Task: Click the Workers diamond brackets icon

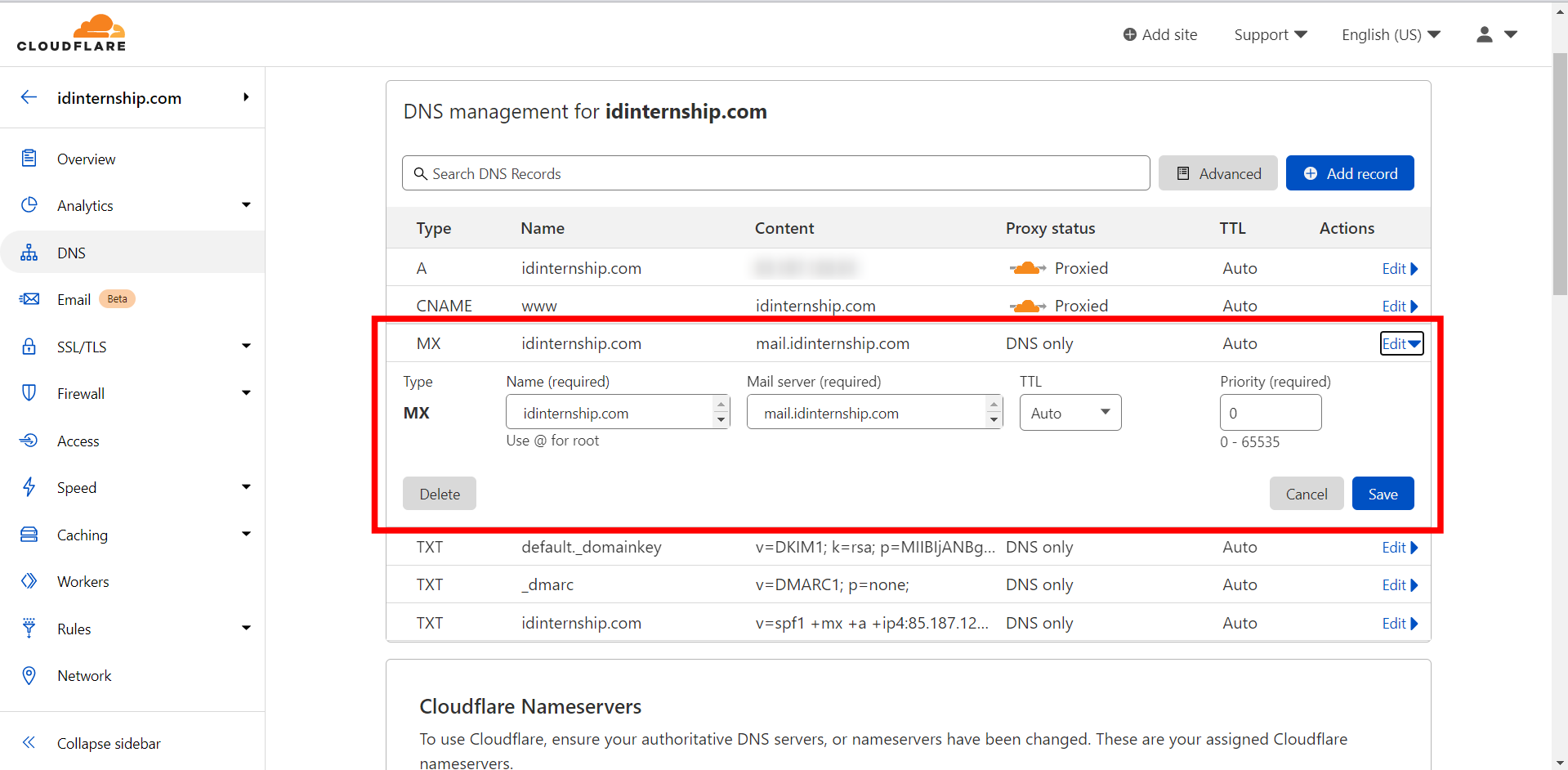Action: pyautogui.click(x=29, y=581)
